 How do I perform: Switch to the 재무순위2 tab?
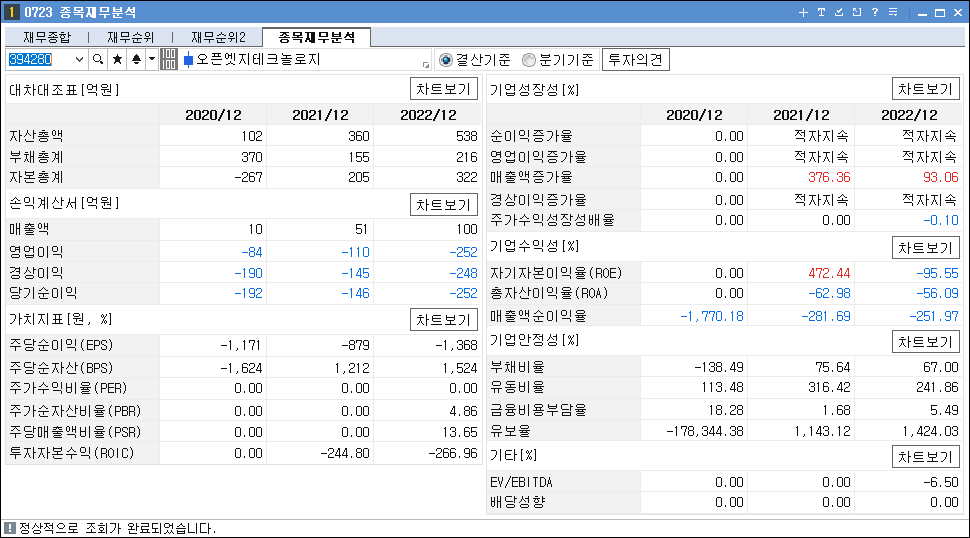[x=218, y=37]
